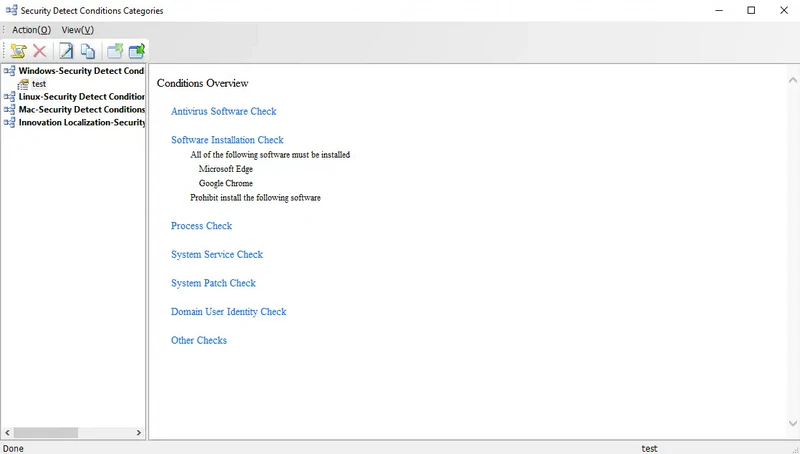Open the Antivirus Software Check link

(x=223, y=111)
